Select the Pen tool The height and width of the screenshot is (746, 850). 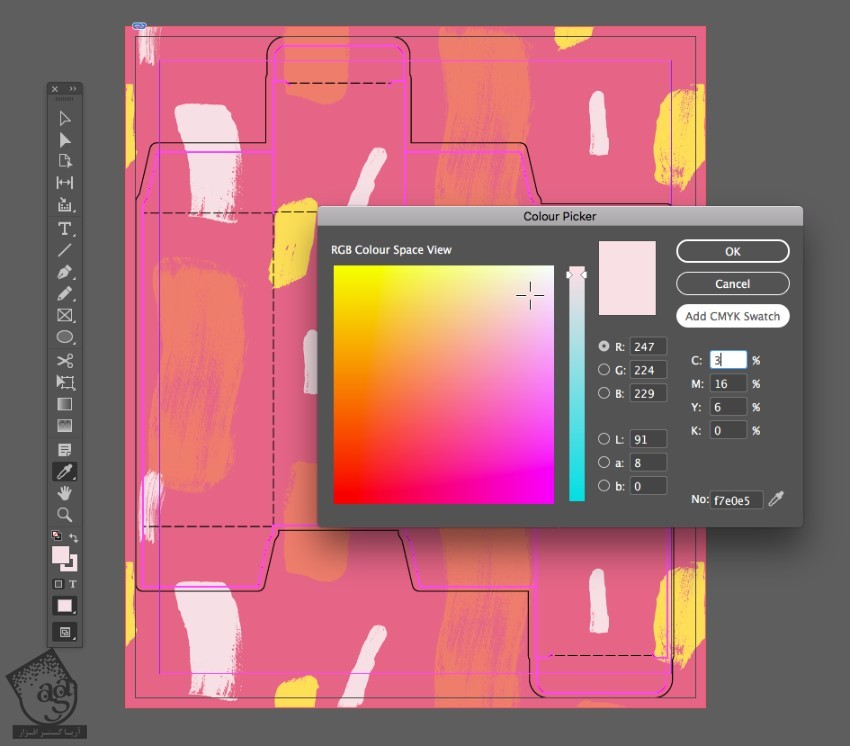point(65,272)
